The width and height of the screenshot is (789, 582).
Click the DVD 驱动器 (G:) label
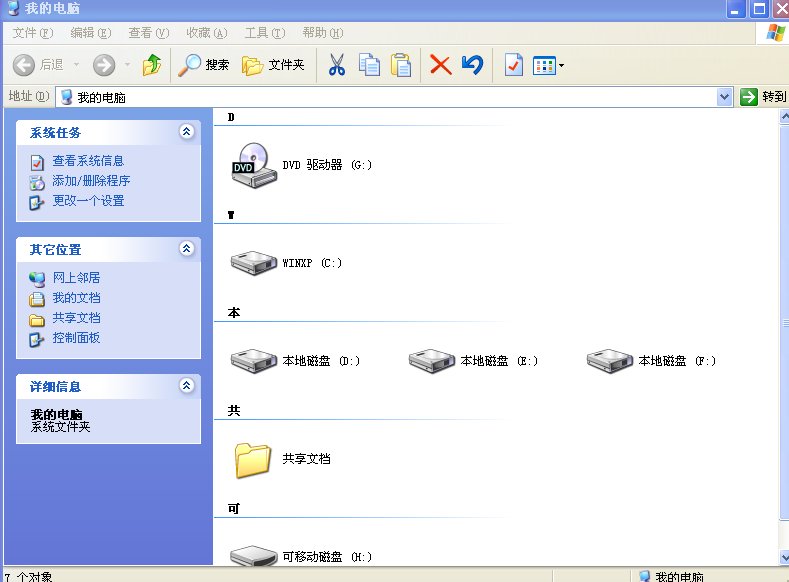coord(327,165)
